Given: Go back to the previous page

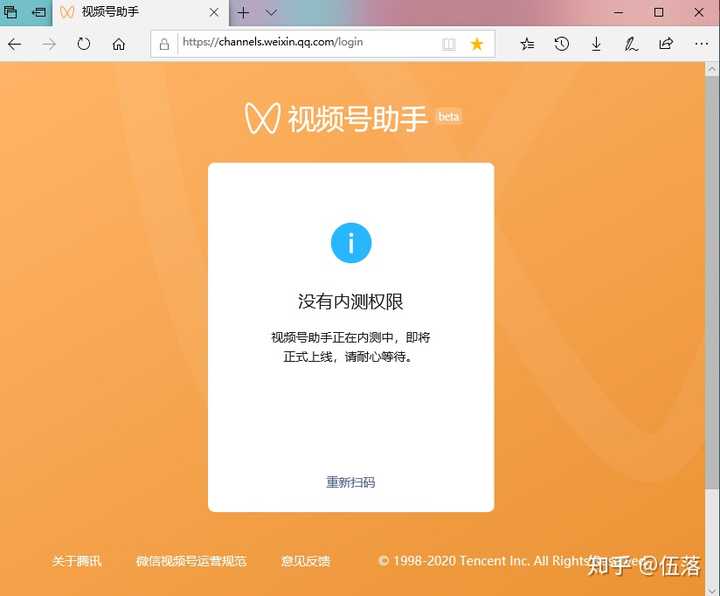Looking at the screenshot, I should click(15, 44).
